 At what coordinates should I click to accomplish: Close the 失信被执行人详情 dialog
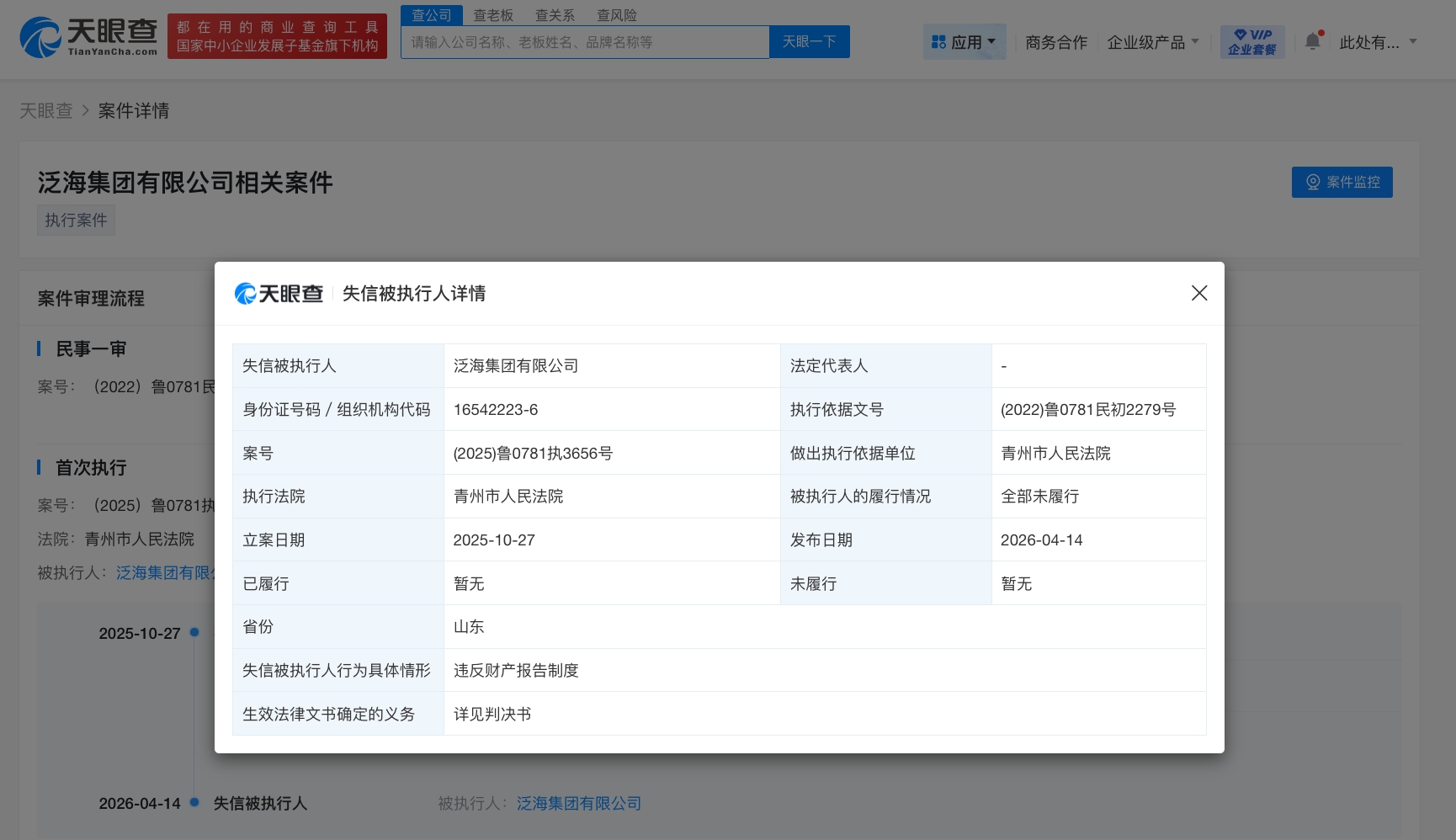tap(1199, 293)
